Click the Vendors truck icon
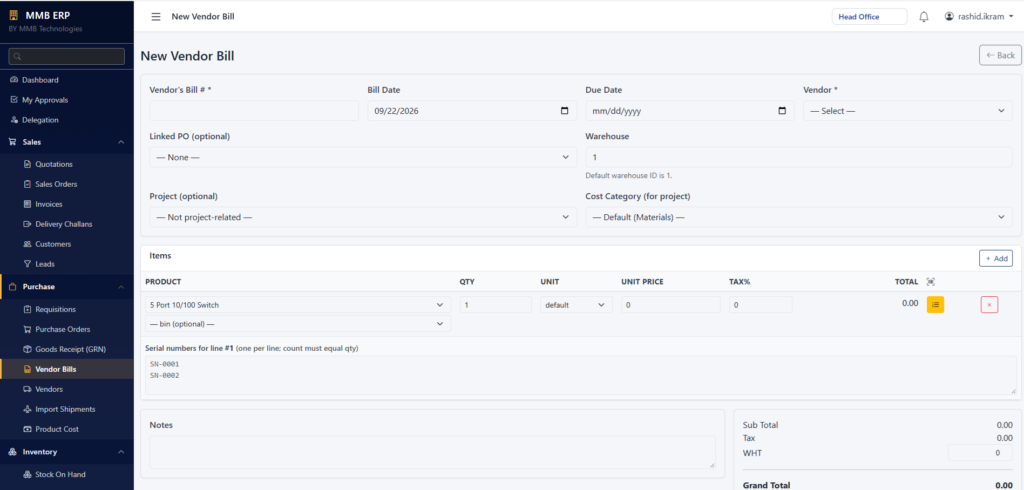The image size is (1024, 490). pos(27,389)
